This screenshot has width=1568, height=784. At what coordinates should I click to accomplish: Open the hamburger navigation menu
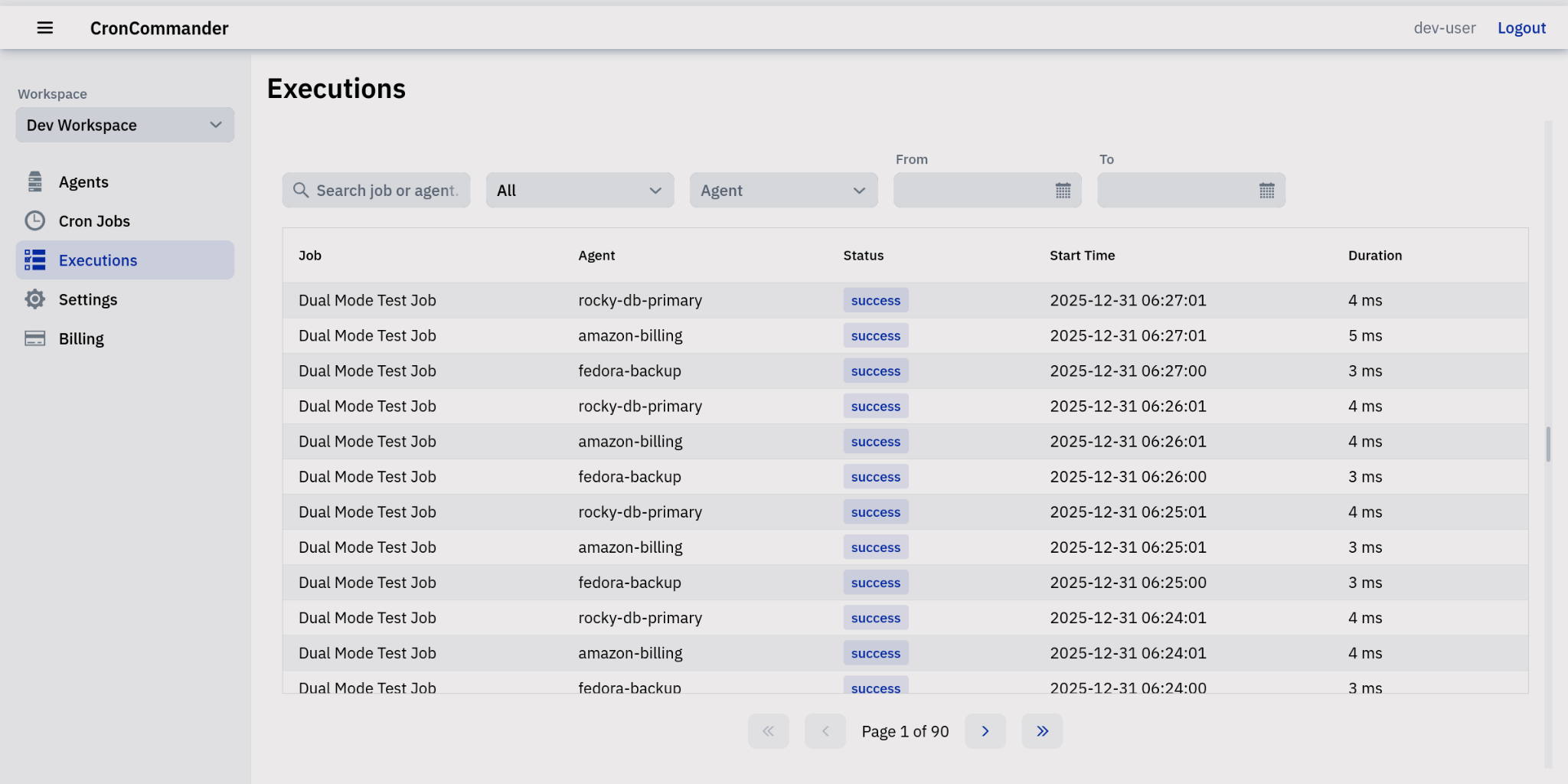45,28
